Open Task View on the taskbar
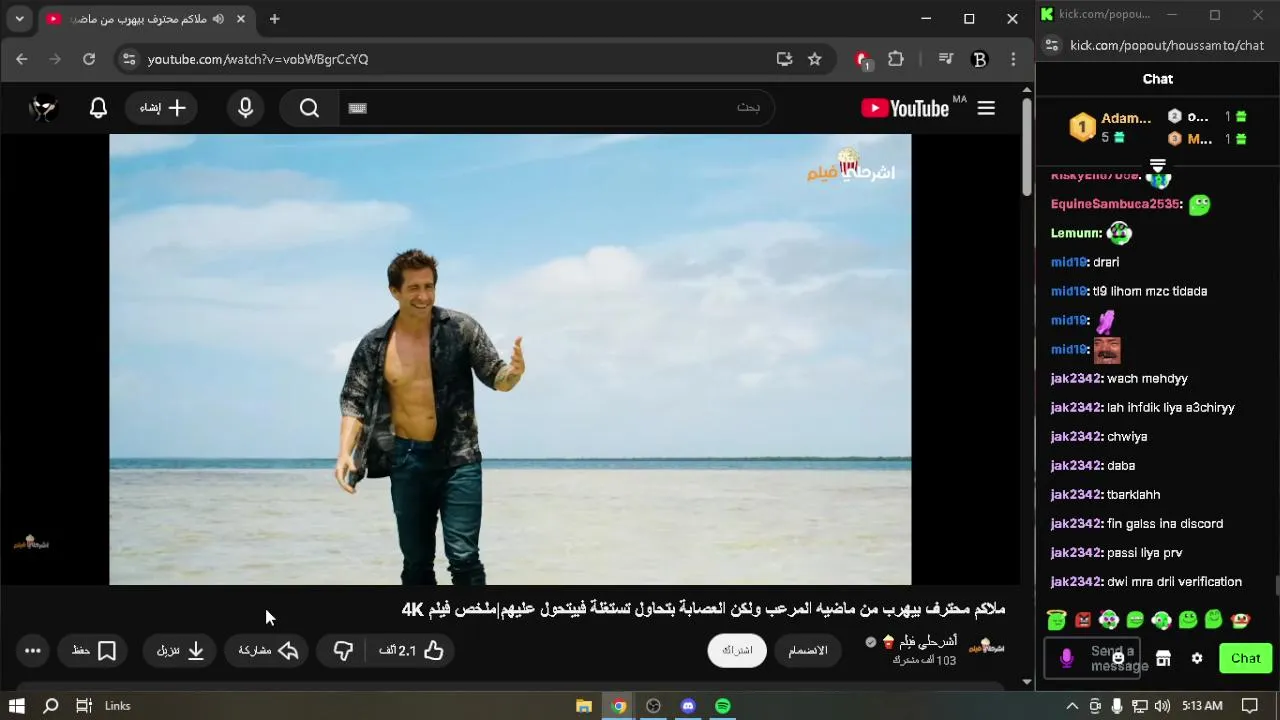The height and width of the screenshot is (720, 1280). (x=84, y=706)
